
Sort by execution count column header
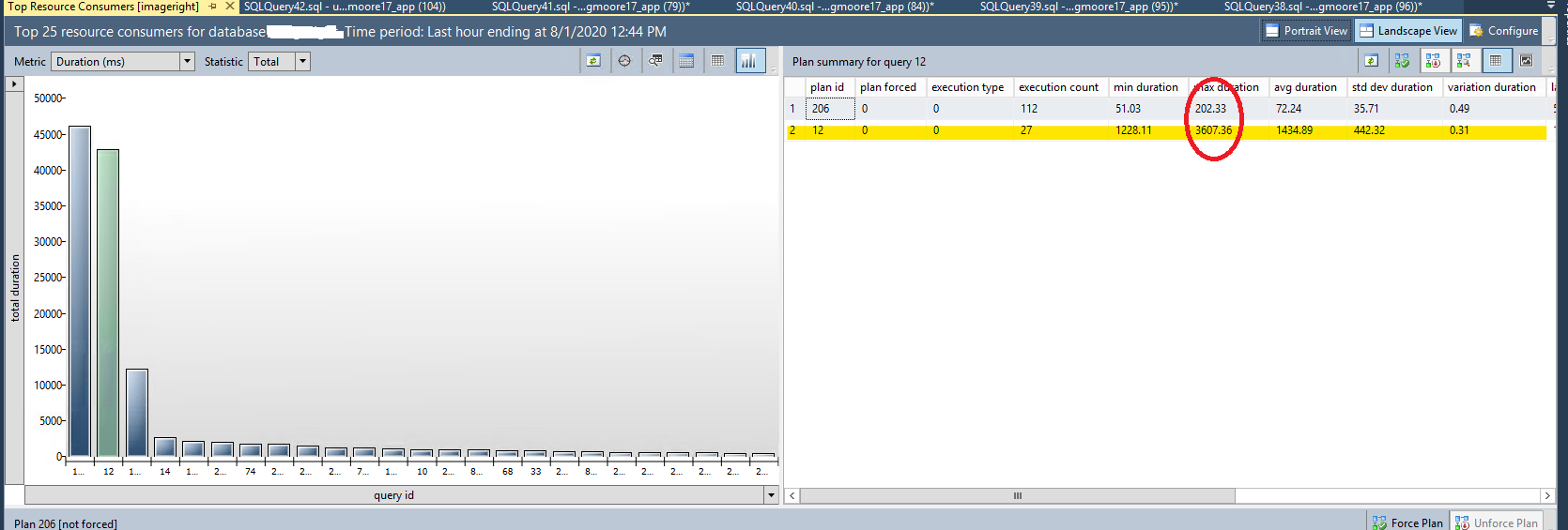(x=1060, y=87)
